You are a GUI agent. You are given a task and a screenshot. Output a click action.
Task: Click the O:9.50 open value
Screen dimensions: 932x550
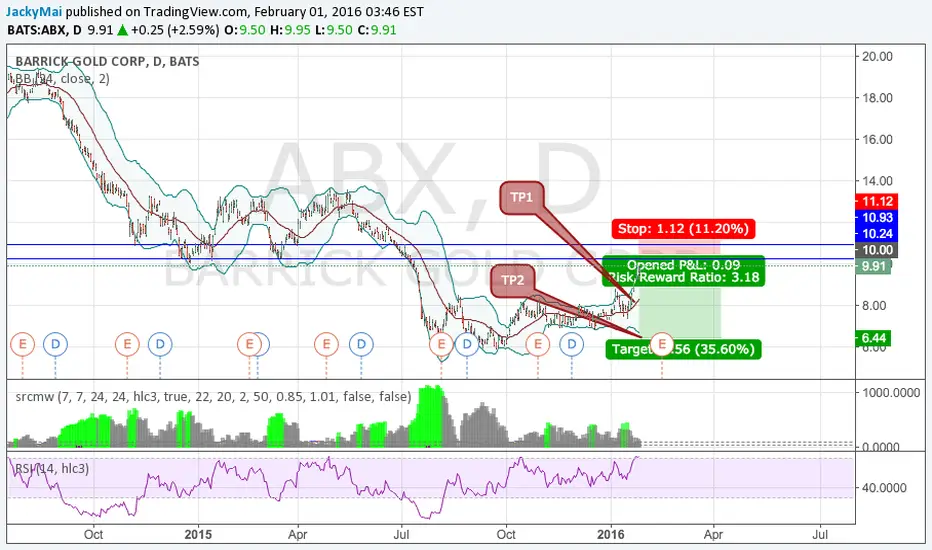[245, 30]
